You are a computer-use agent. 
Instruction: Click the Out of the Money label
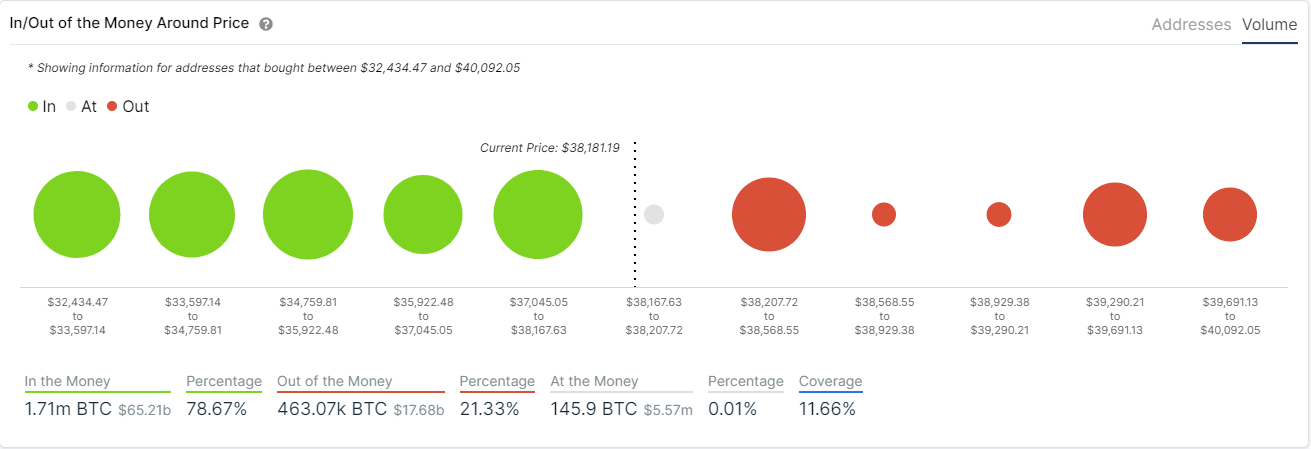coord(335,381)
